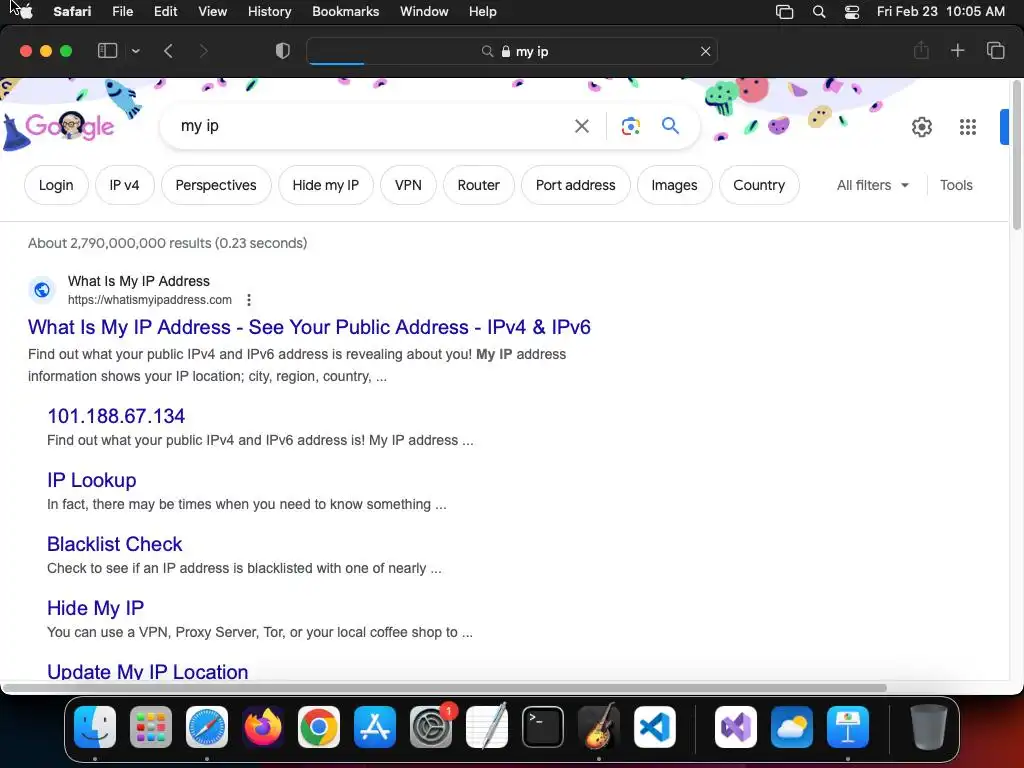Viewport: 1024px width, 768px height.
Task: Open the Google apps grid icon
Action: 968,127
